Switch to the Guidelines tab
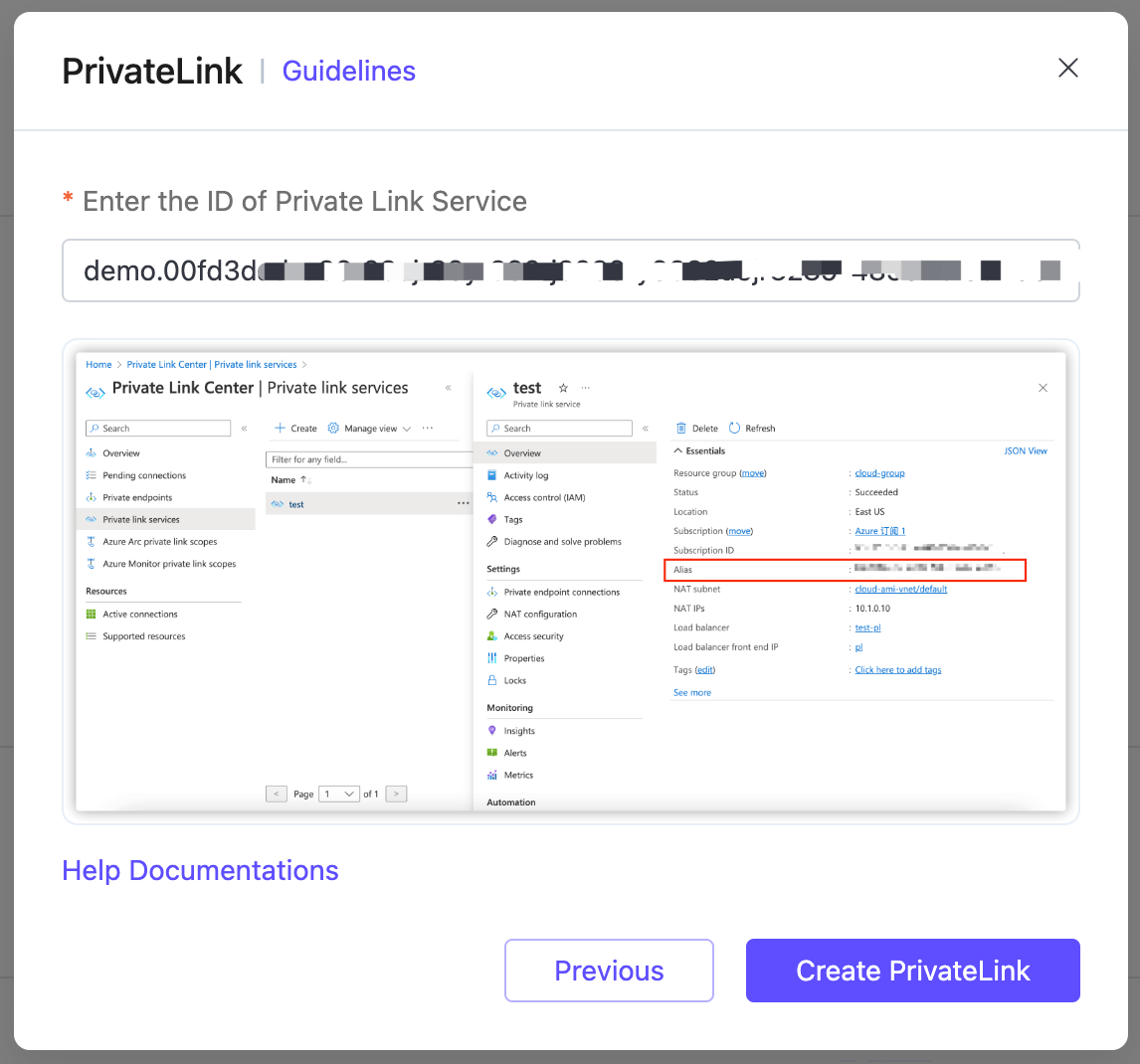The width and height of the screenshot is (1140, 1064). pyautogui.click(x=348, y=71)
